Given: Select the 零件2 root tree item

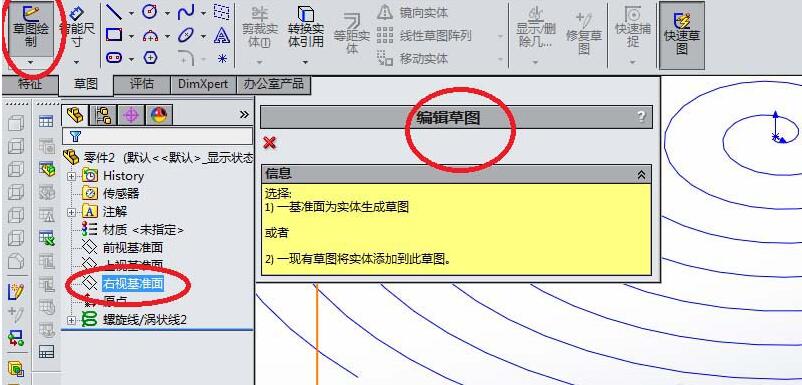Looking at the screenshot, I should (159, 157).
